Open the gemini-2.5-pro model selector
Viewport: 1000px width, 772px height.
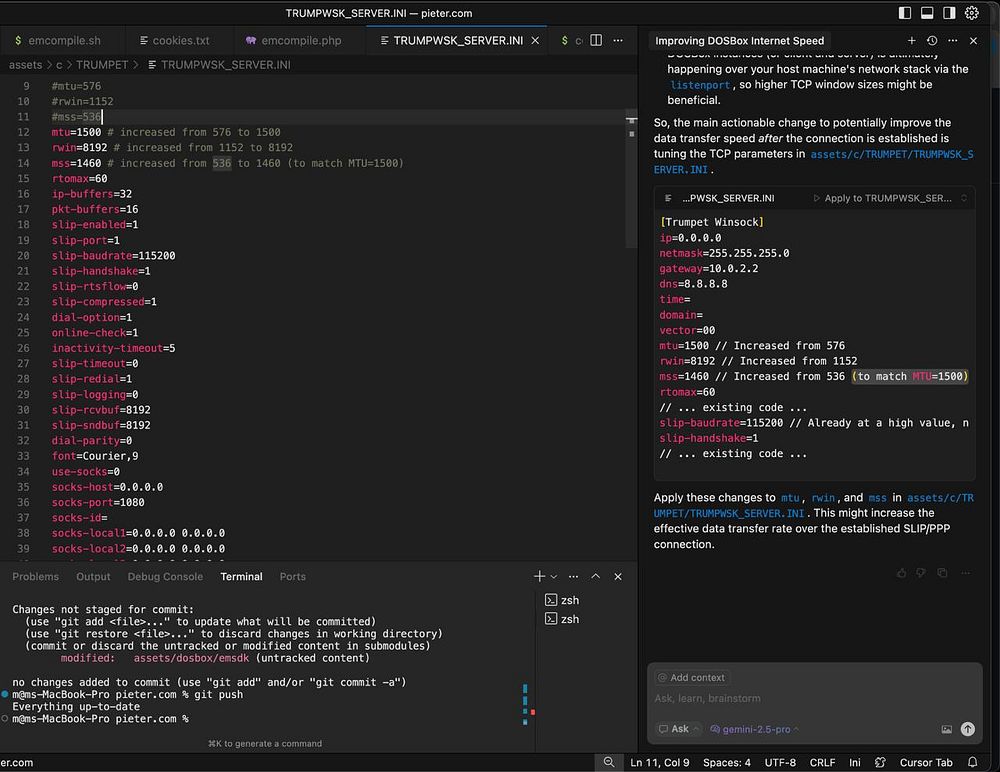point(755,729)
